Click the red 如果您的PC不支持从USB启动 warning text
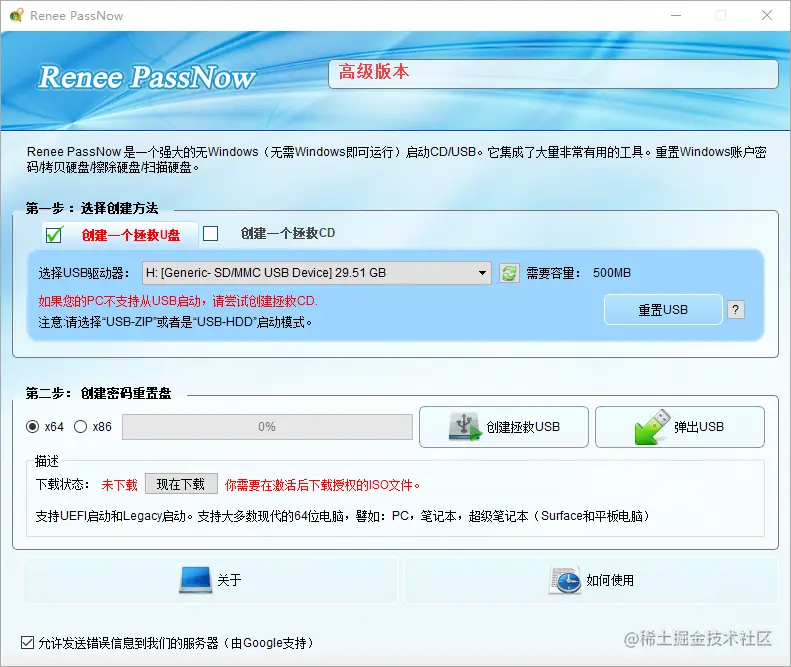The height and width of the screenshot is (667, 791). [x=178, y=301]
